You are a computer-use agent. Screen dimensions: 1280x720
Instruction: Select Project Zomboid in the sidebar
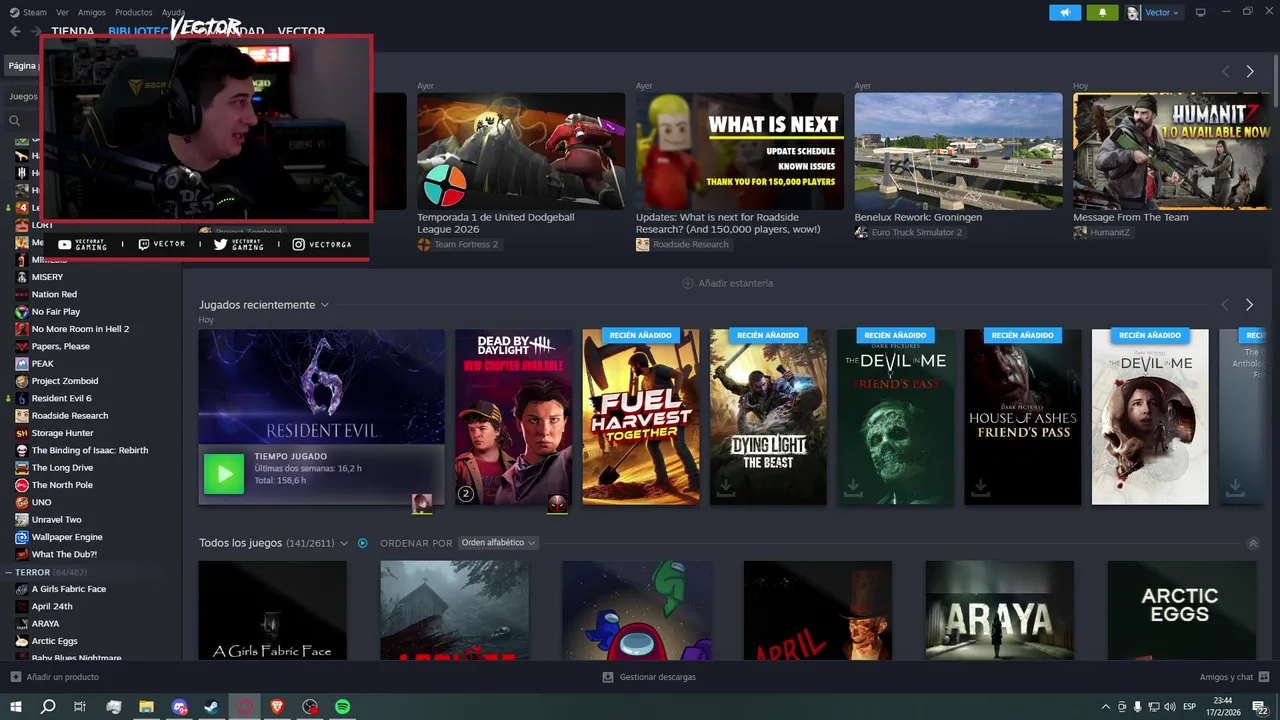(x=64, y=381)
